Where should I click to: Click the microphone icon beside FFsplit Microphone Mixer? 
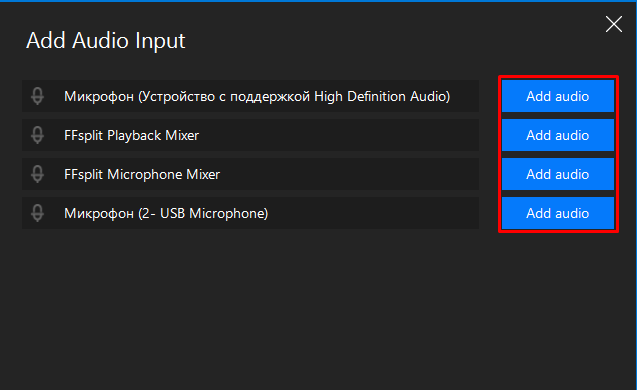pos(37,174)
